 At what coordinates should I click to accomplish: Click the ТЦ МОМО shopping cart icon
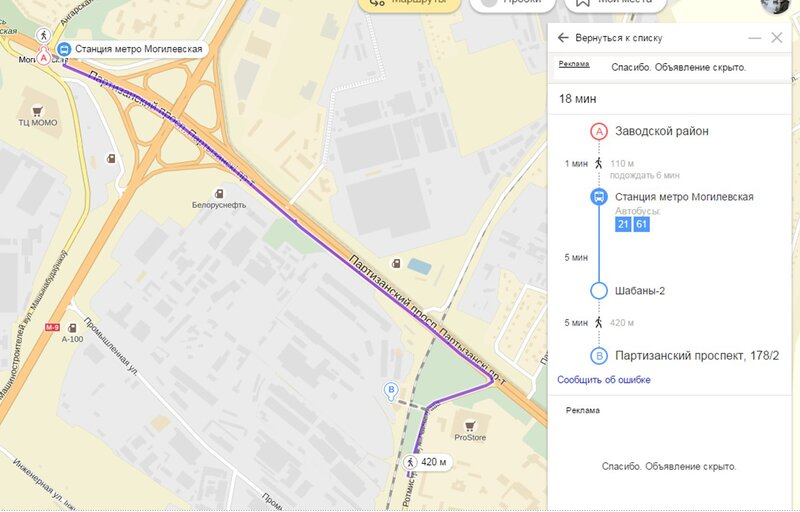click(x=37, y=111)
